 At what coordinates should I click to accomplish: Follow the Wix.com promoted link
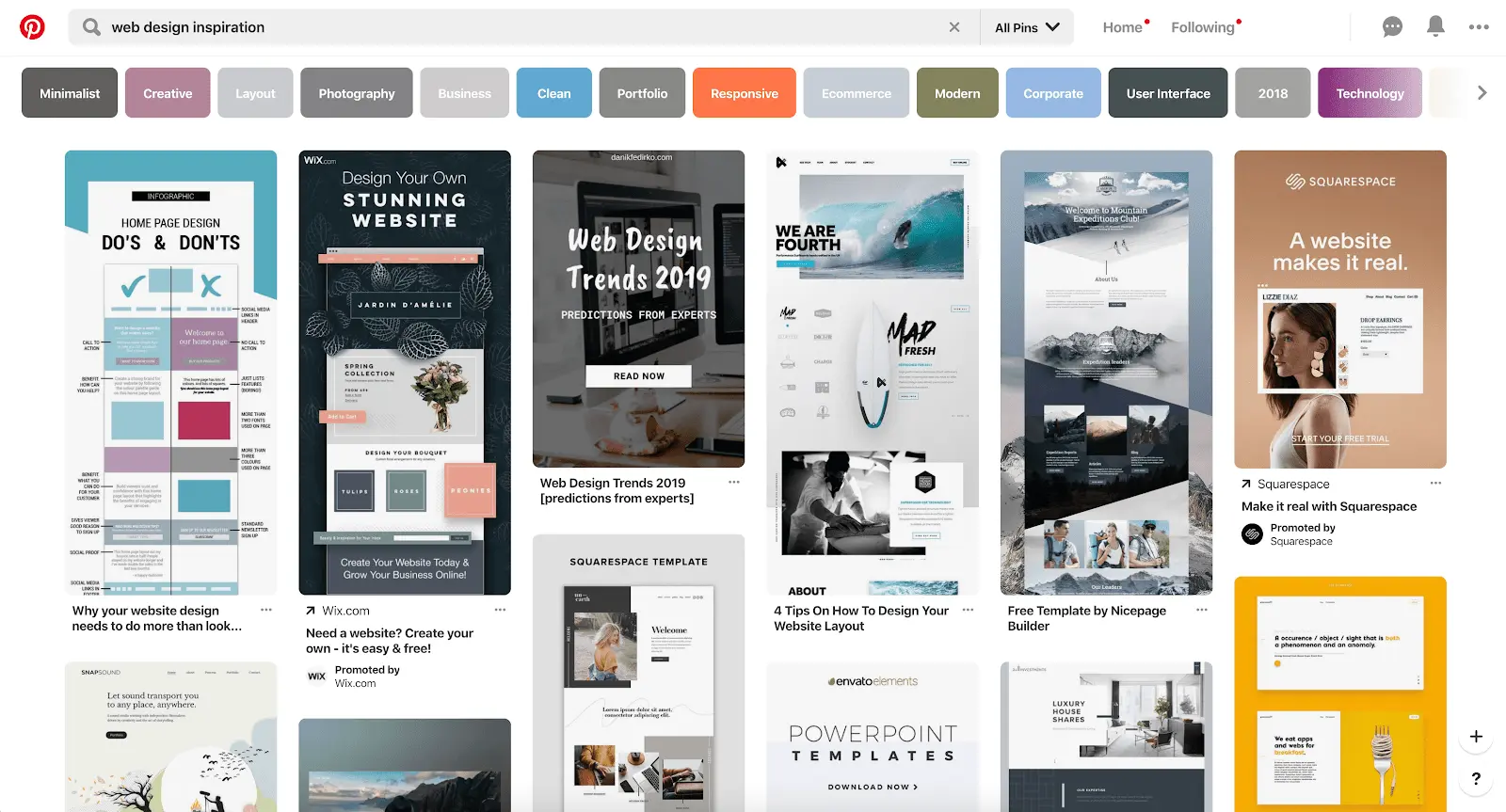(345, 611)
